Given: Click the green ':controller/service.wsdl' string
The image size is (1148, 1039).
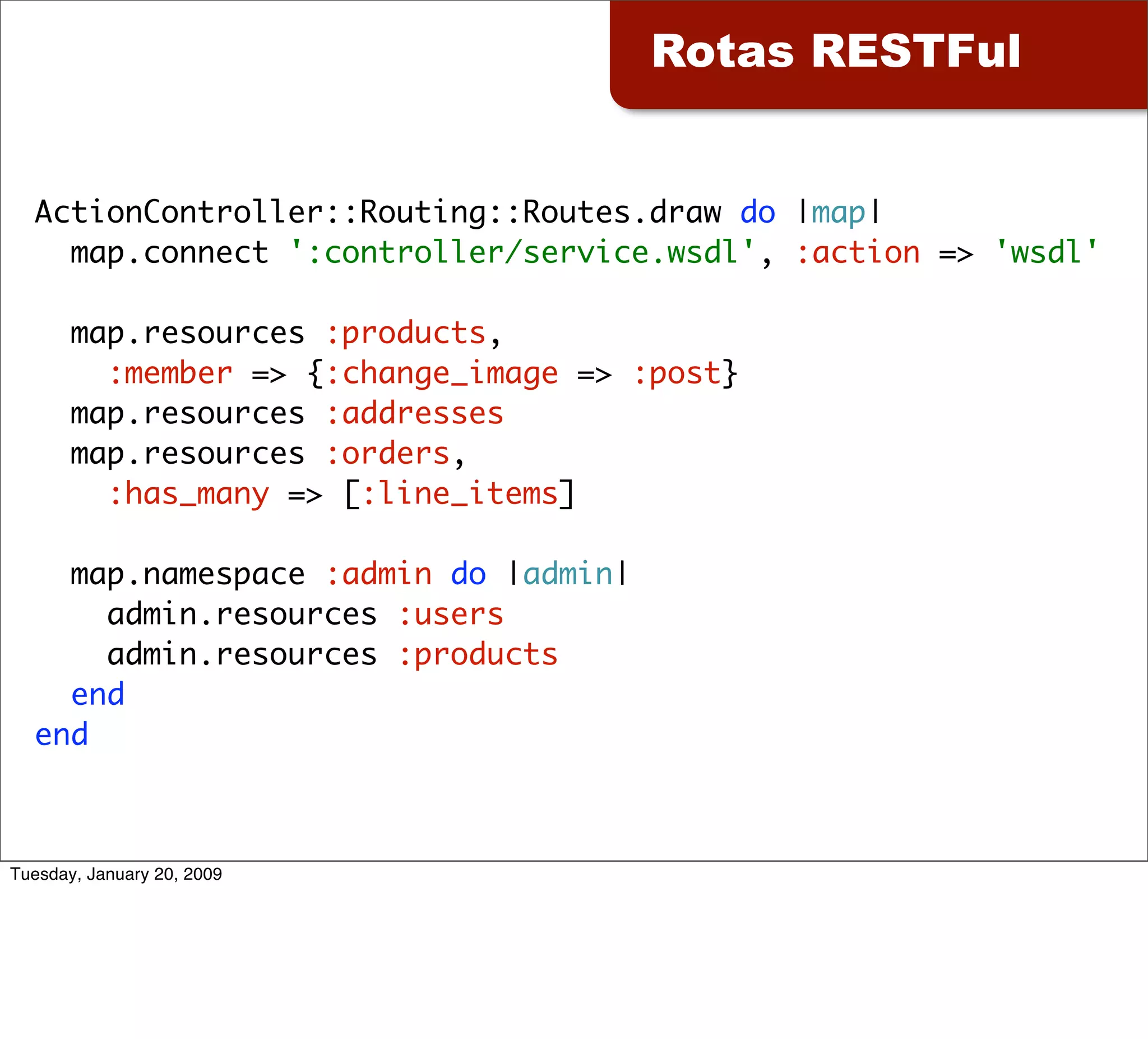Looking at the screenshot, I should (522, 253).
